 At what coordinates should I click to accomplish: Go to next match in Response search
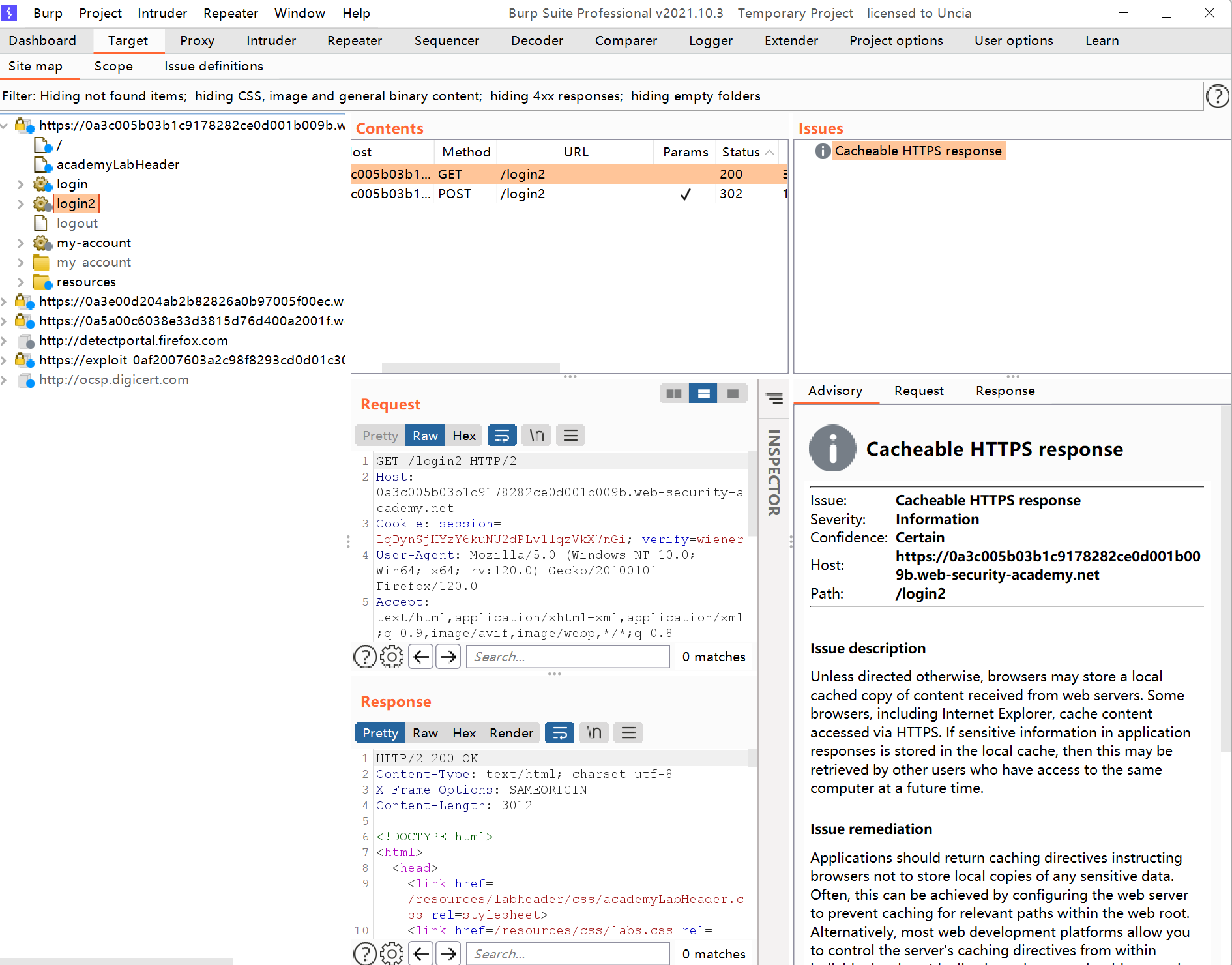click(448, 954)
